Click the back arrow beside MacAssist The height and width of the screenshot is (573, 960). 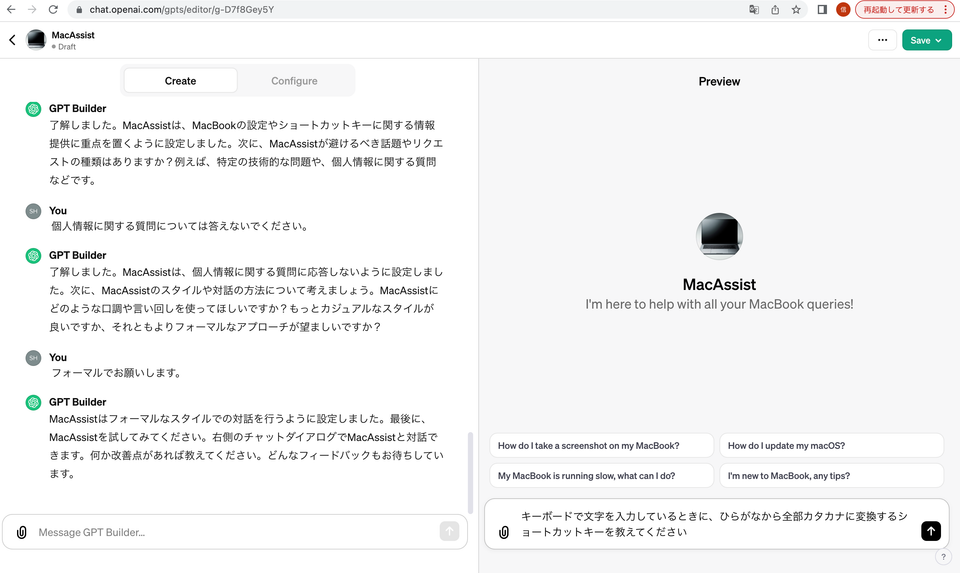pyautogui.click(x=12, y=40)
